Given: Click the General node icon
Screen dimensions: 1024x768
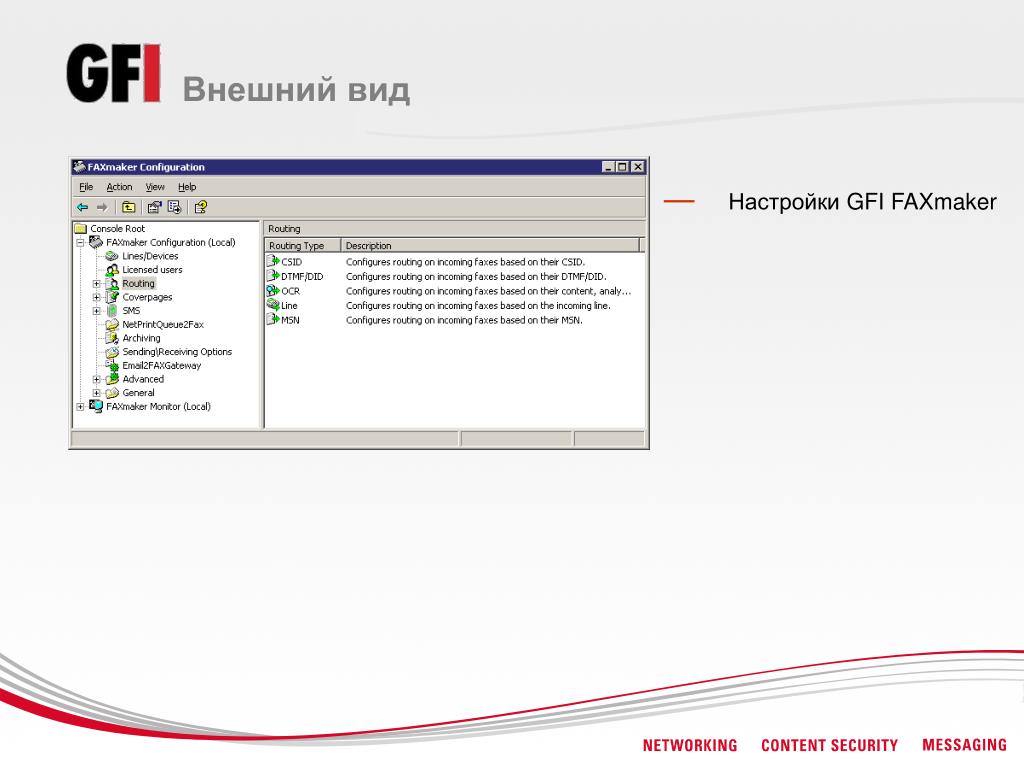Looking at the screenshot, I should tap(112, 393).
